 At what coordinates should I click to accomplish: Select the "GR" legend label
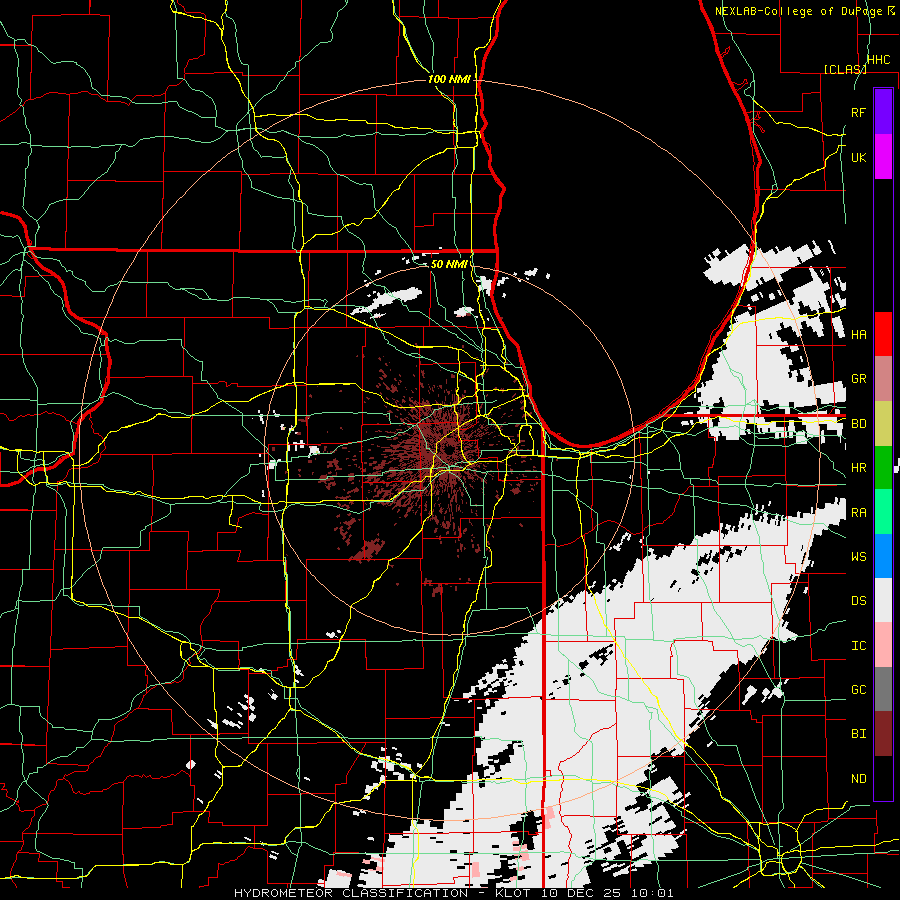[x=858, y=379]
